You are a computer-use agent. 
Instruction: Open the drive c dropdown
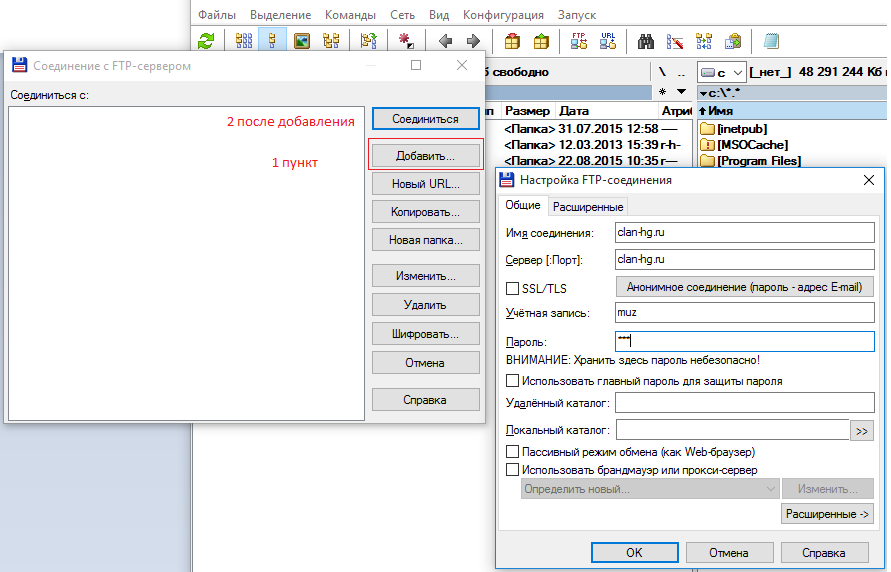pyautogui.click(x=722, y=73)
